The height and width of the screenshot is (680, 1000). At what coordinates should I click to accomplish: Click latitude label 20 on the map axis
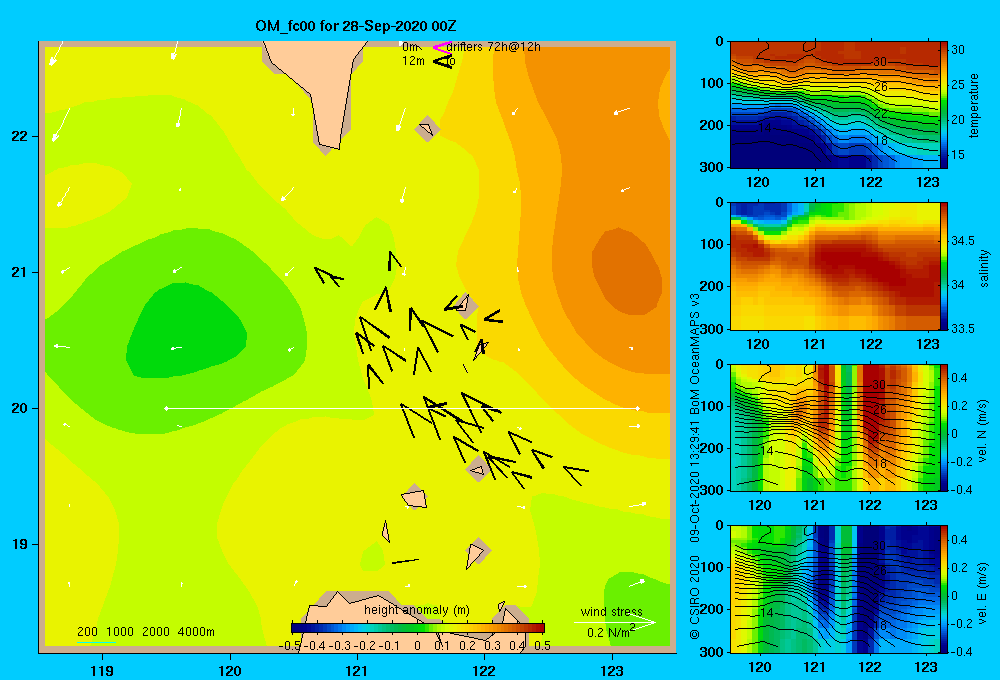[20, 408]
